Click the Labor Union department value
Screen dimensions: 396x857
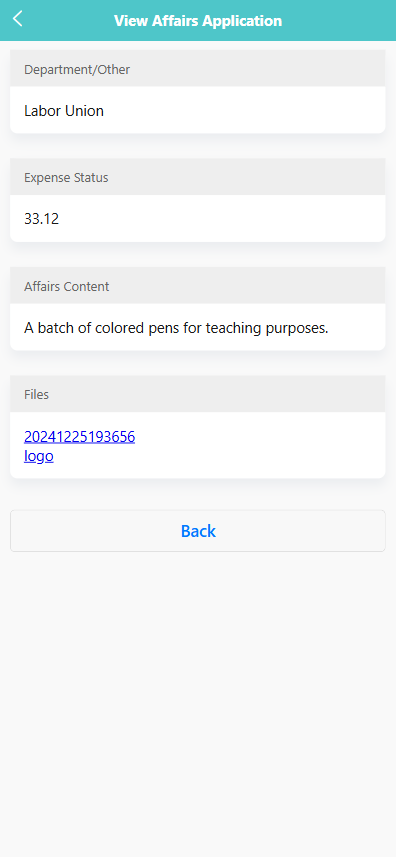point(64,111)
